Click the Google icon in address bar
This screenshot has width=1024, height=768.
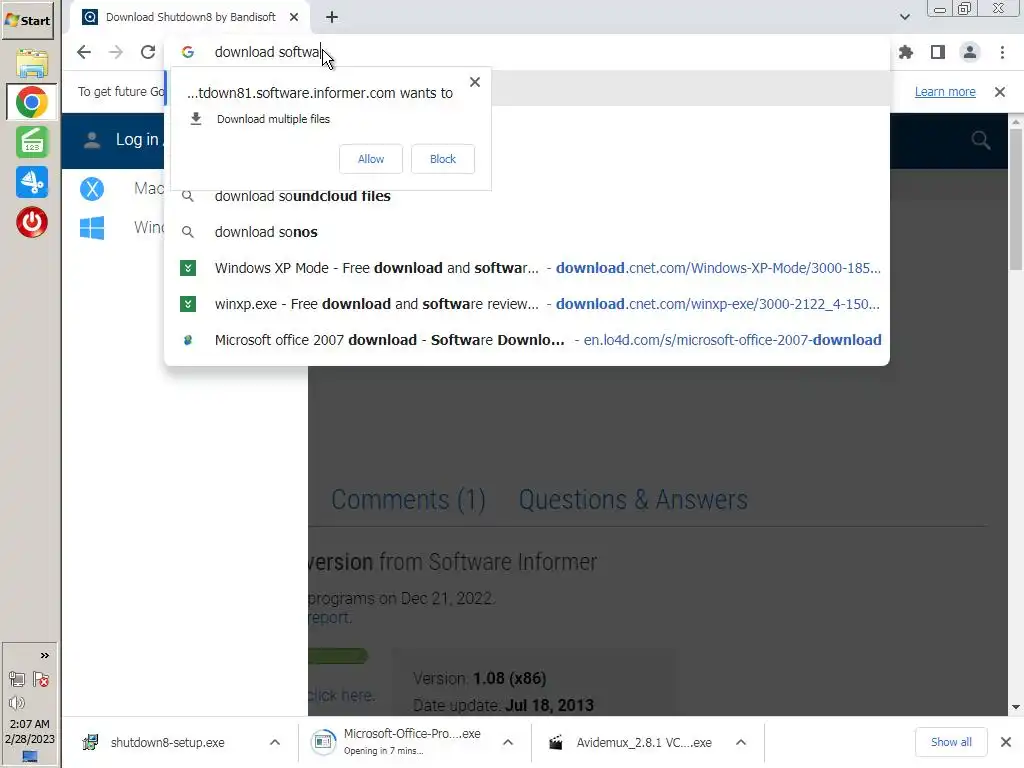pos(188,52)
